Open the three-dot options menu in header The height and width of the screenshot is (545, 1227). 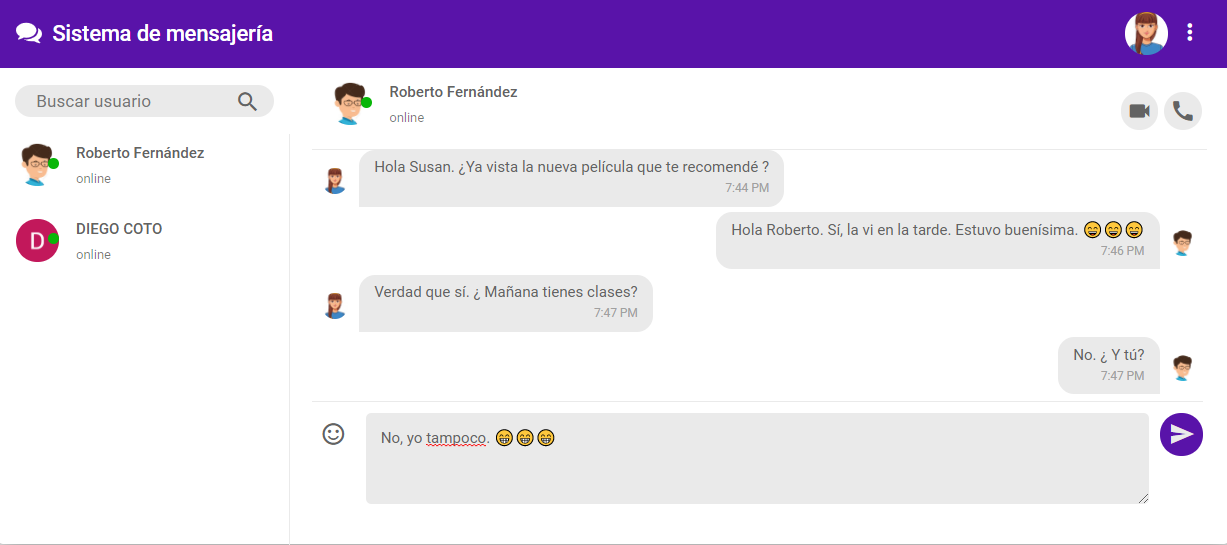1190,33
